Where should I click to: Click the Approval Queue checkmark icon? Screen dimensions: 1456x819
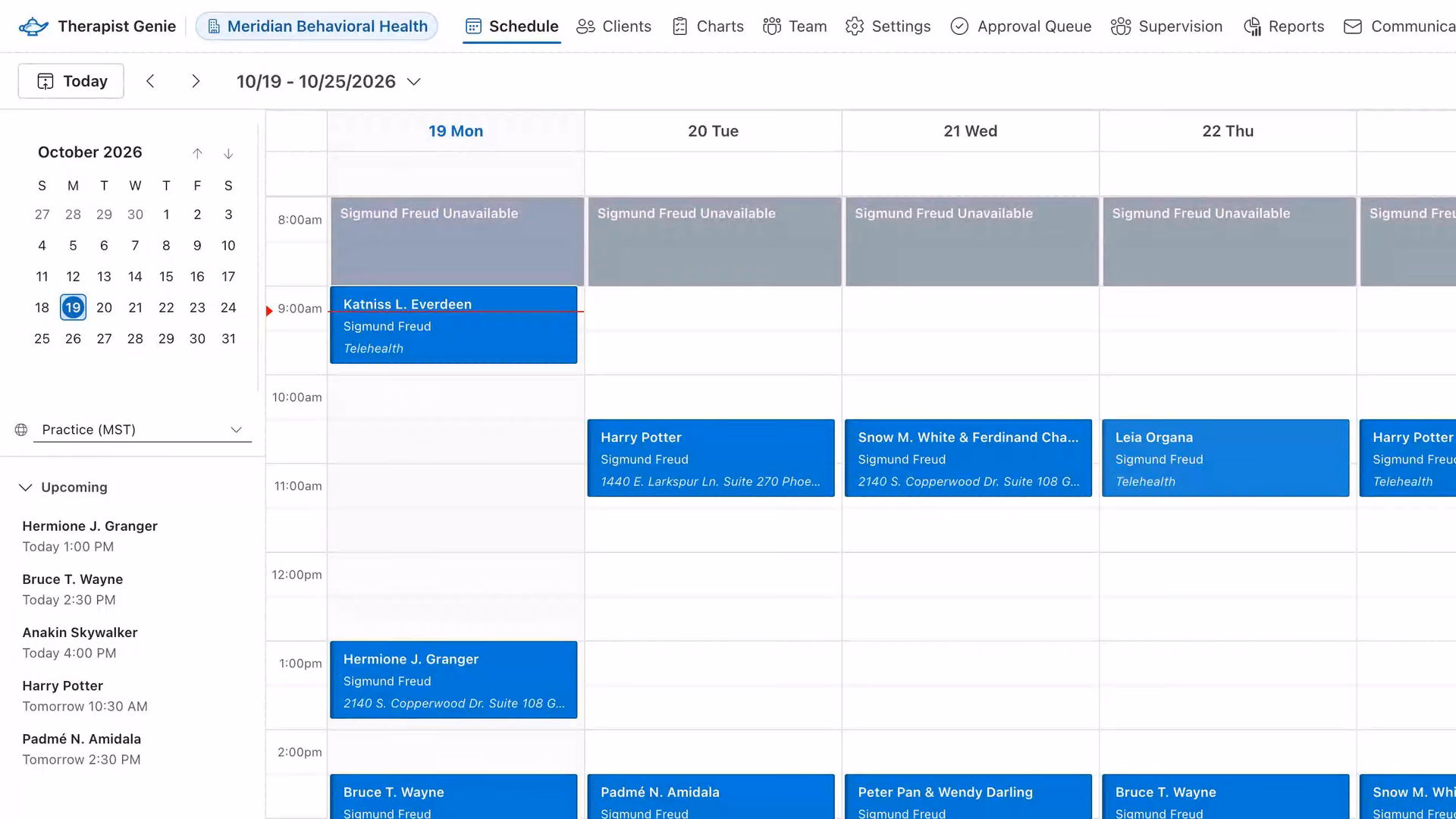pos(959,27)
